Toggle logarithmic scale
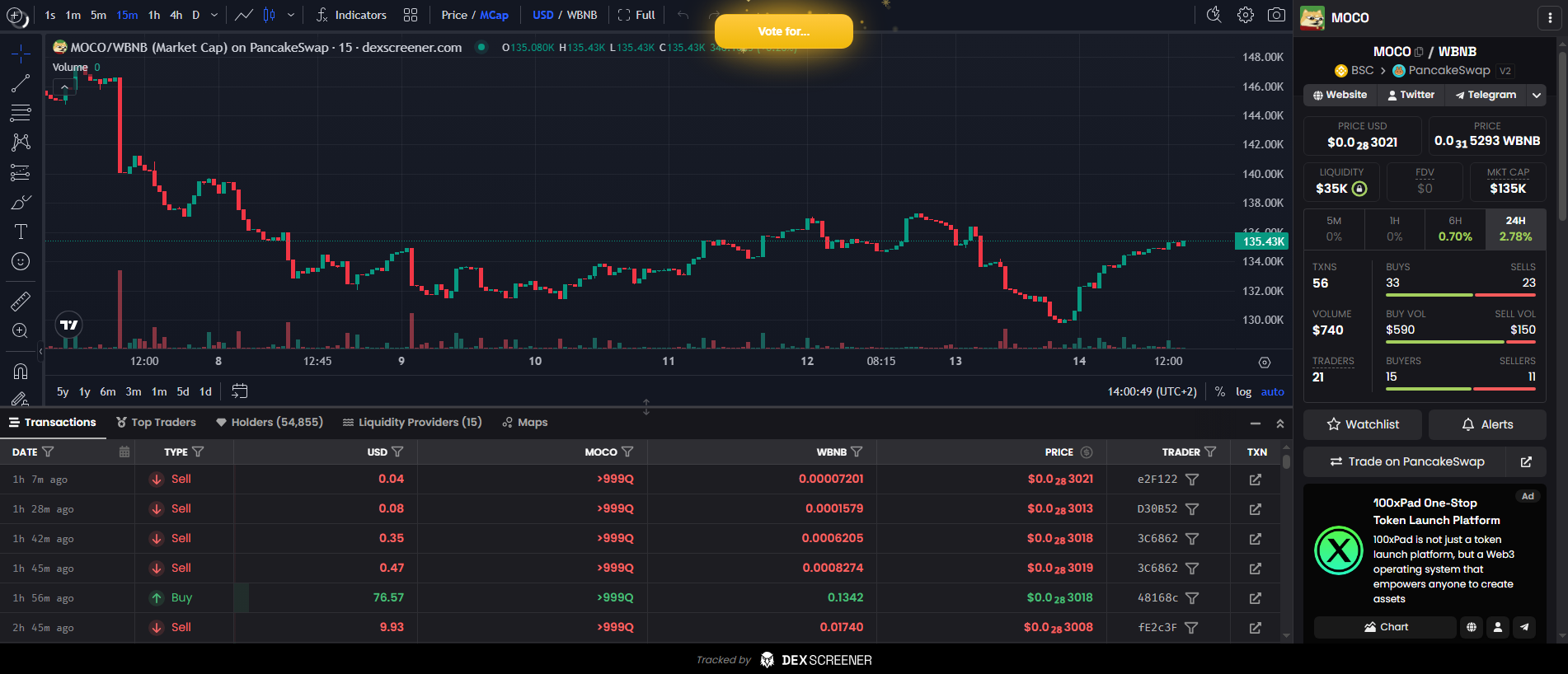The height and width of the screenshot is (674, 1568). 1243,391
